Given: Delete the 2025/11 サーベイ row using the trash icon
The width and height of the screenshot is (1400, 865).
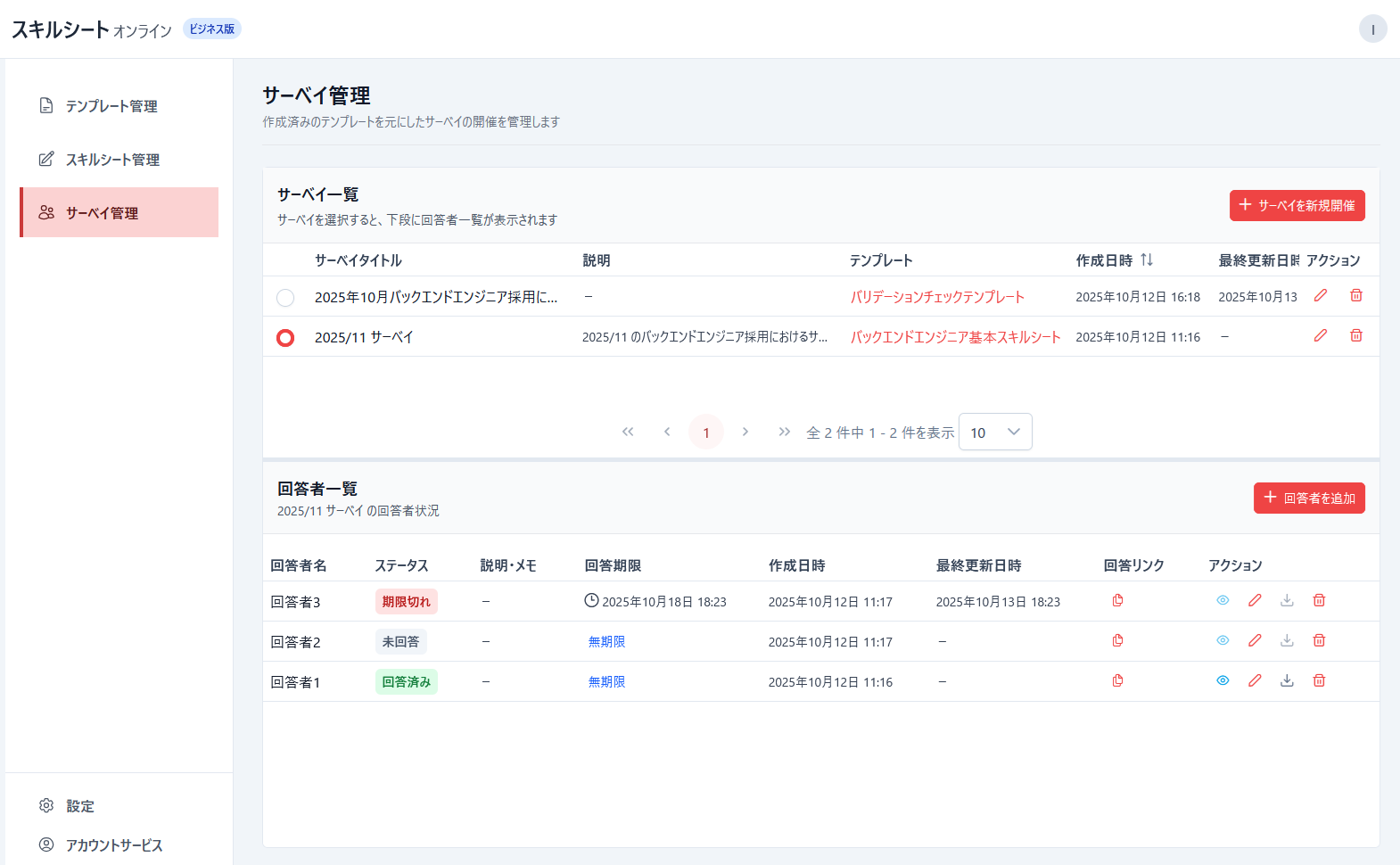Looking at the screenshot, I should [x=1356, y=335].
